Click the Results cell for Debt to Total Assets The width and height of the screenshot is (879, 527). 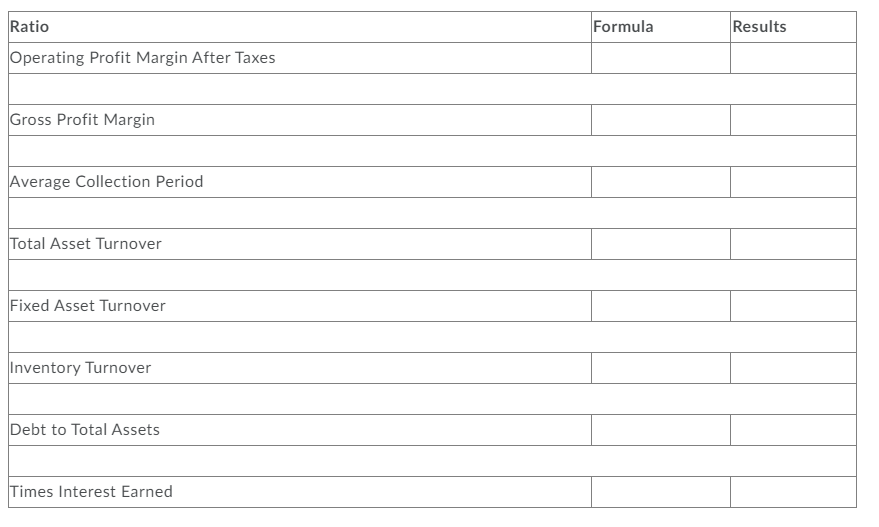pyautogui.click(x=793, y=430)
